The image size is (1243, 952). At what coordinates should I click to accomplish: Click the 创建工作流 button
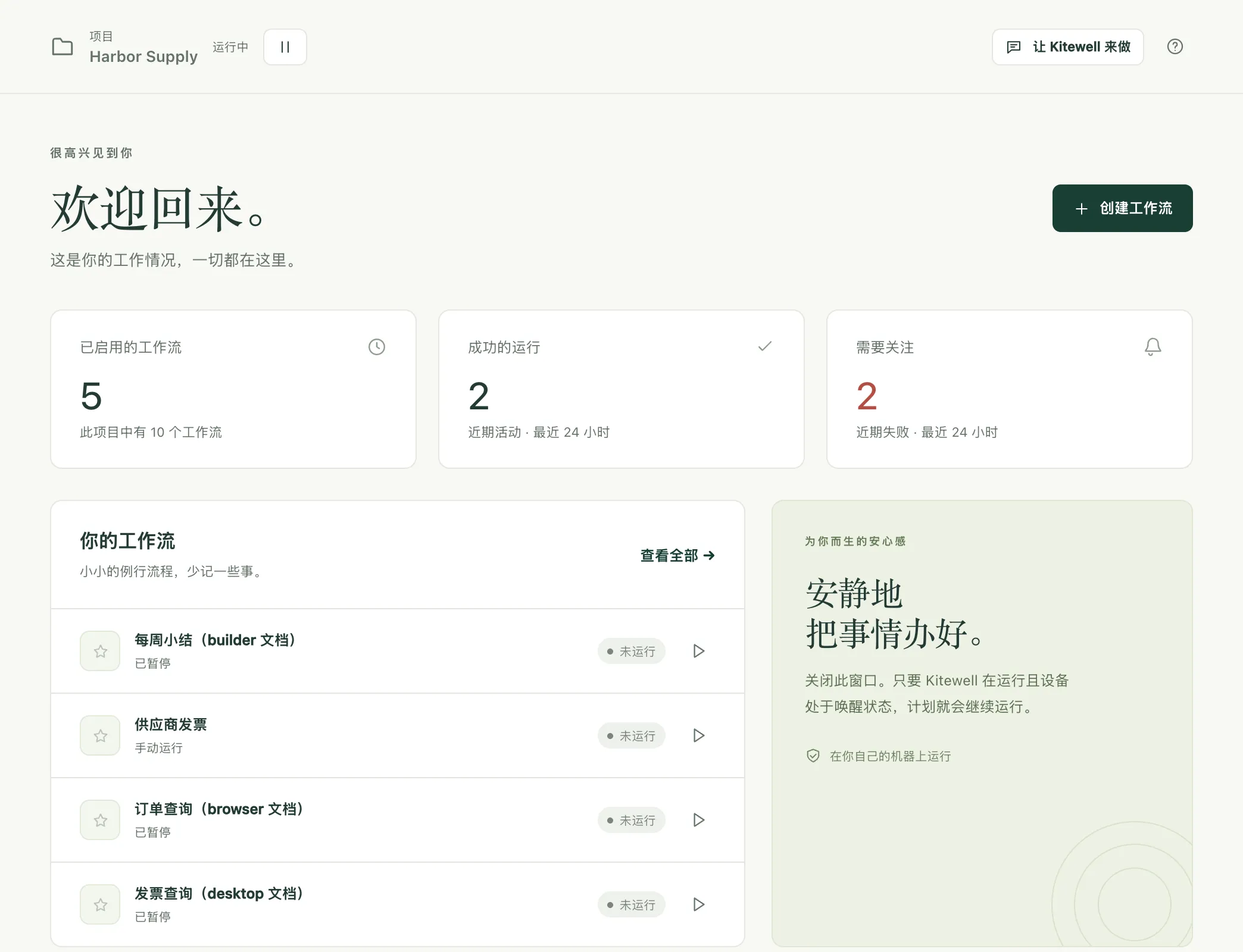point(1122,208)
